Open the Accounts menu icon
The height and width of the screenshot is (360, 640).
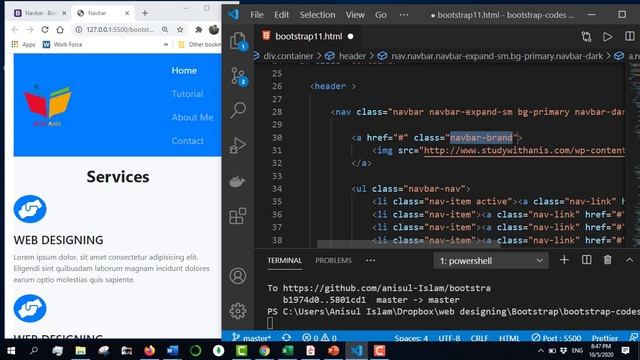tap(238, 276)
